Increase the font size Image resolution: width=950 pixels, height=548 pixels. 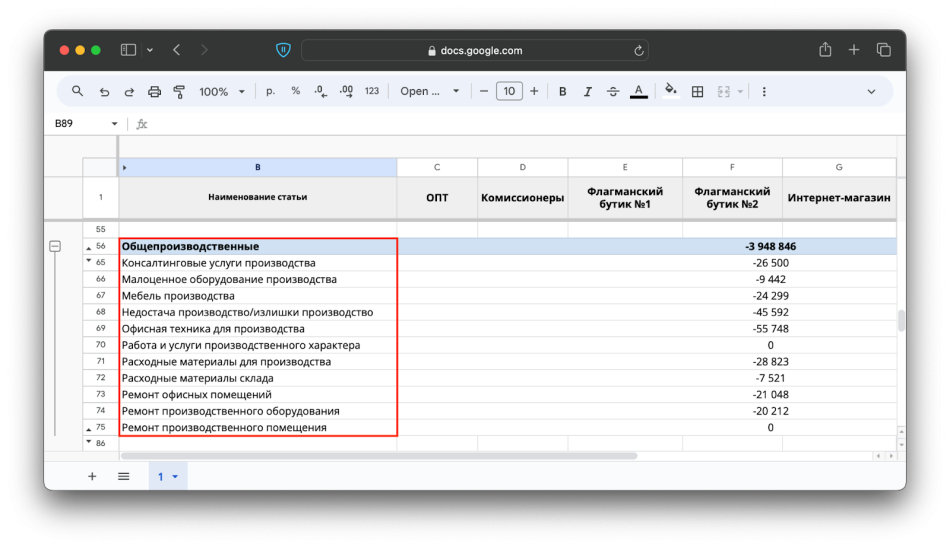(x=534, y=91)
